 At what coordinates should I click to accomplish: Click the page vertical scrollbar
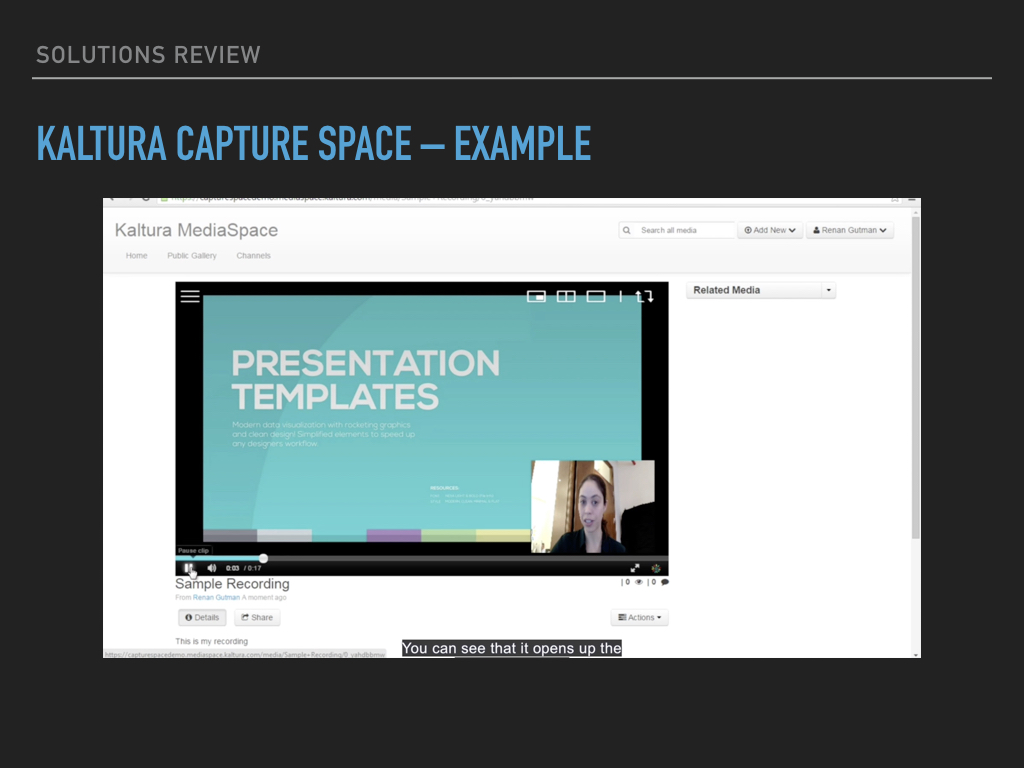pos(916,377)
